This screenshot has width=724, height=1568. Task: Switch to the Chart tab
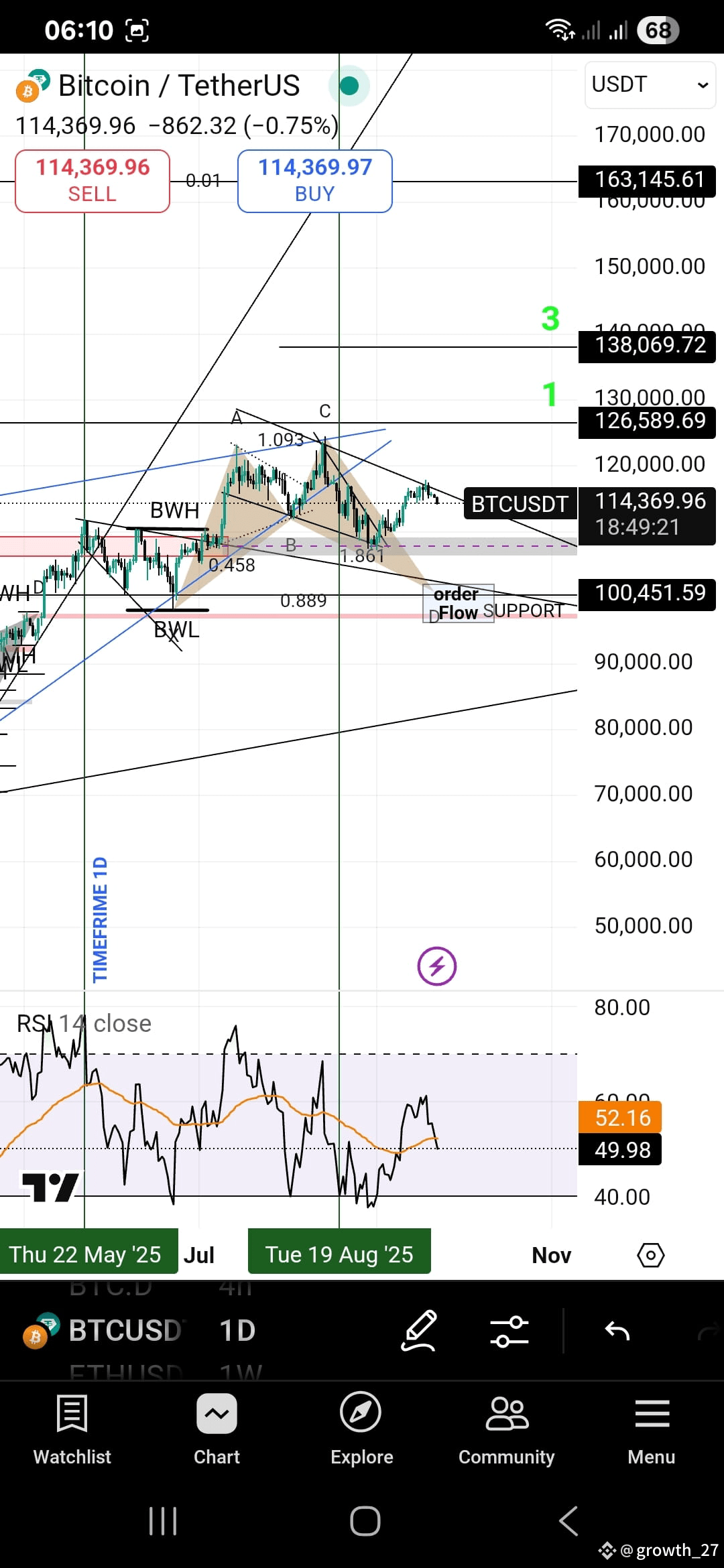coord(217,1429)
